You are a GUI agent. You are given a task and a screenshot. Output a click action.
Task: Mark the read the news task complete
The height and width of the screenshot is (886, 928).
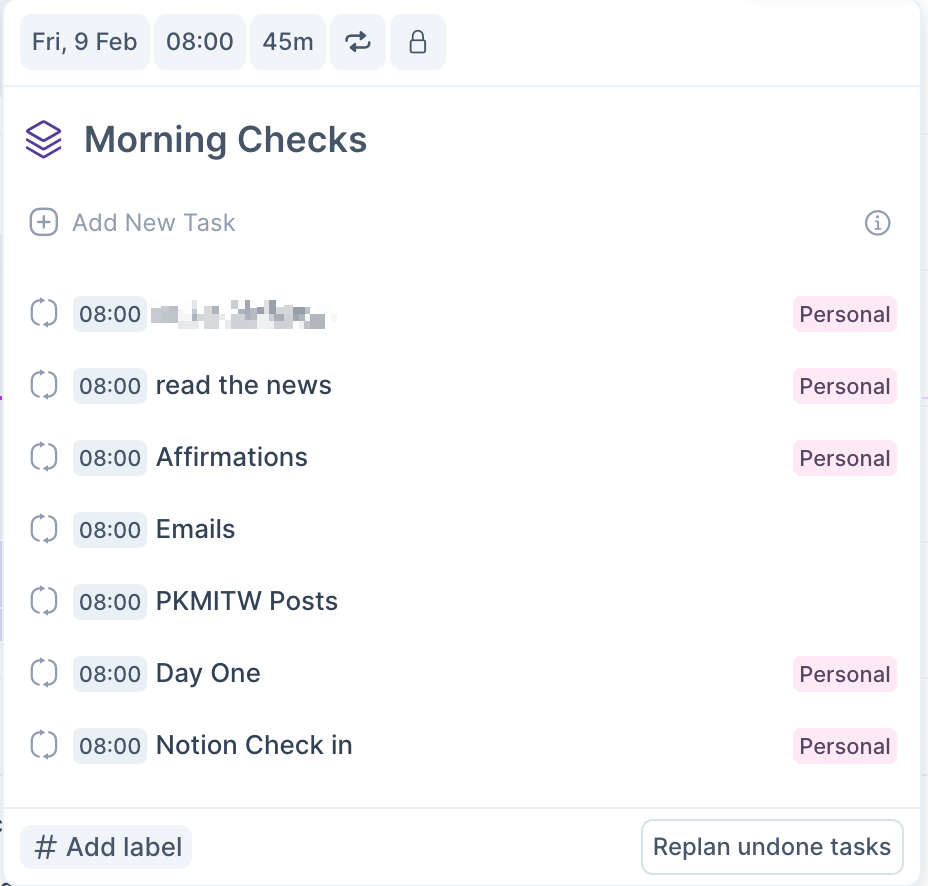tap(44, 386)
